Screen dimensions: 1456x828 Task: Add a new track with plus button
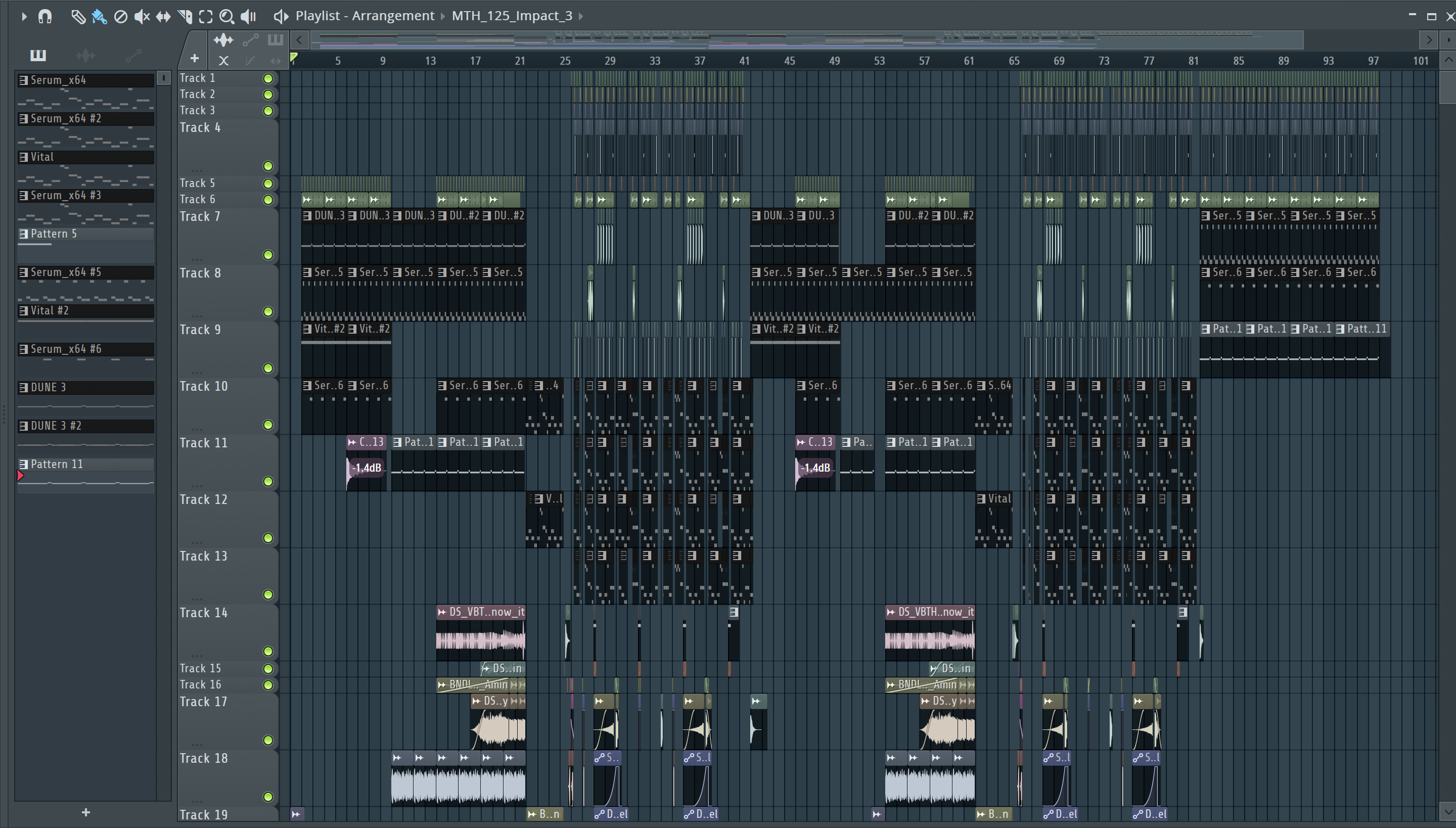click(x=195, y=58)
